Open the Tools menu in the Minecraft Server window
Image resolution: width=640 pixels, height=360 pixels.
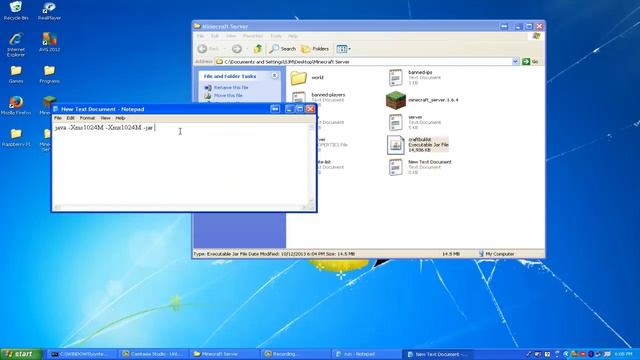(x=276, y=36)
